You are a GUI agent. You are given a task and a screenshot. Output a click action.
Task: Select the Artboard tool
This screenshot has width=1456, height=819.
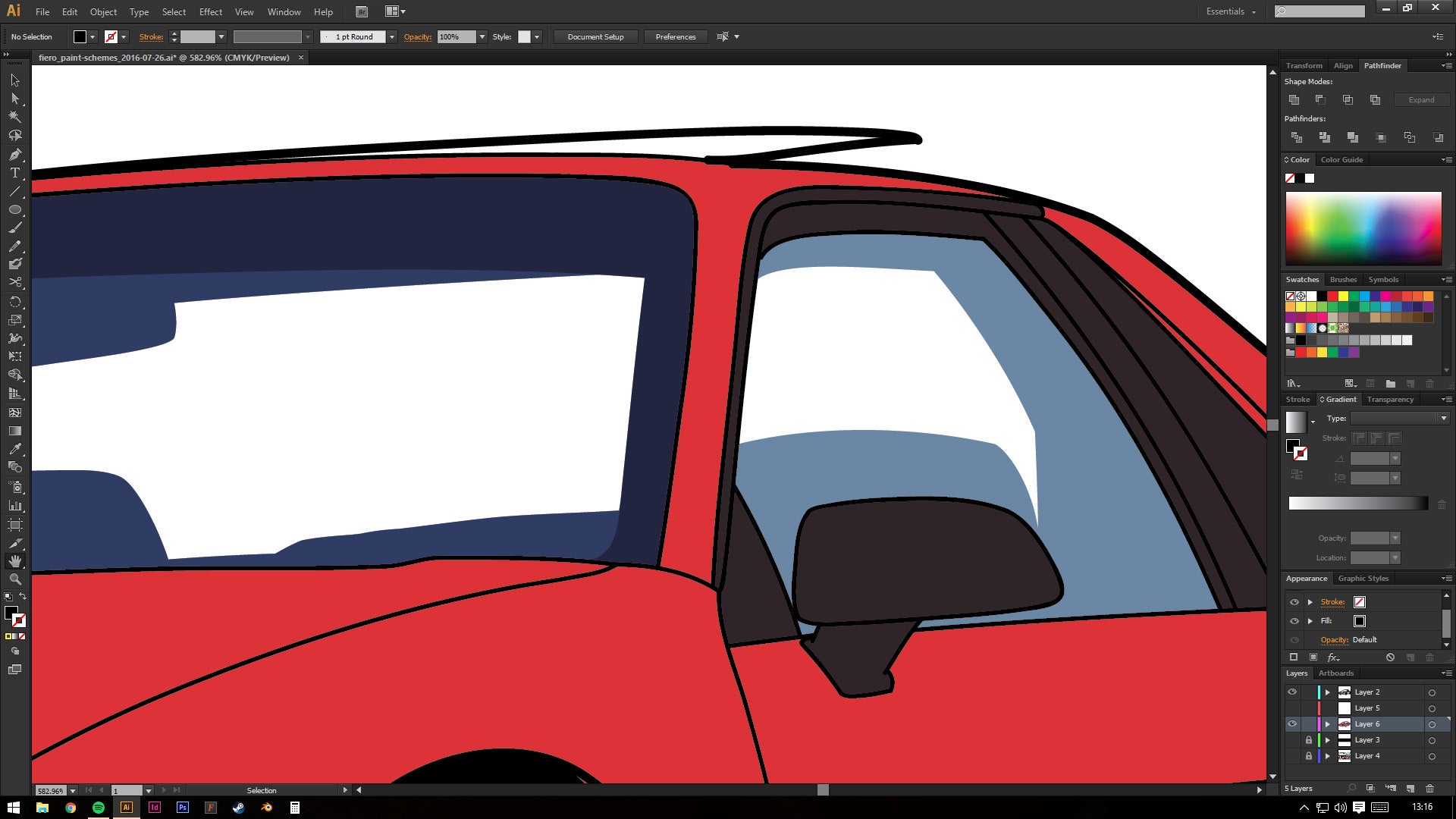[14, 524]
